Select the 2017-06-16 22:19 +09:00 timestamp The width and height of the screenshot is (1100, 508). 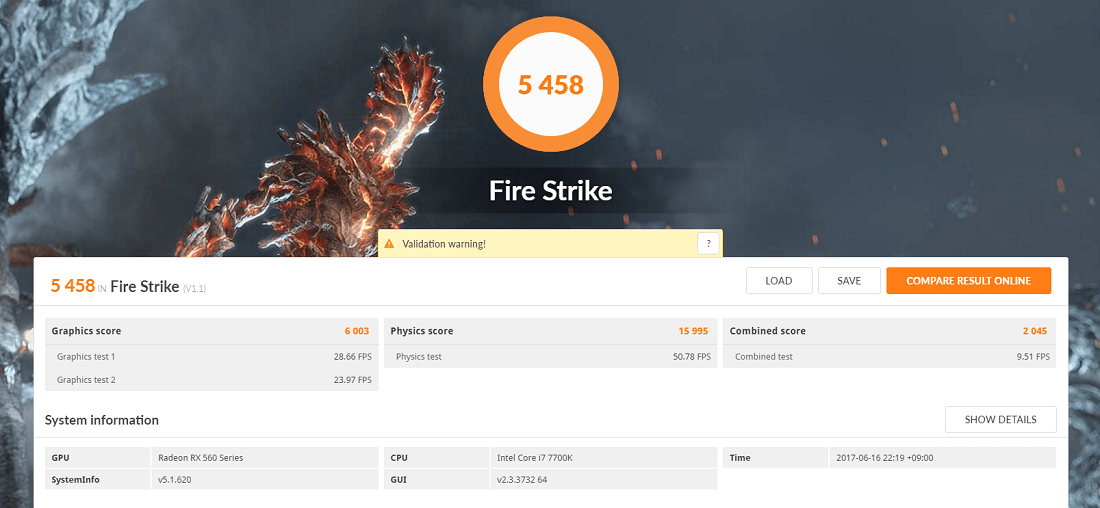884,458
